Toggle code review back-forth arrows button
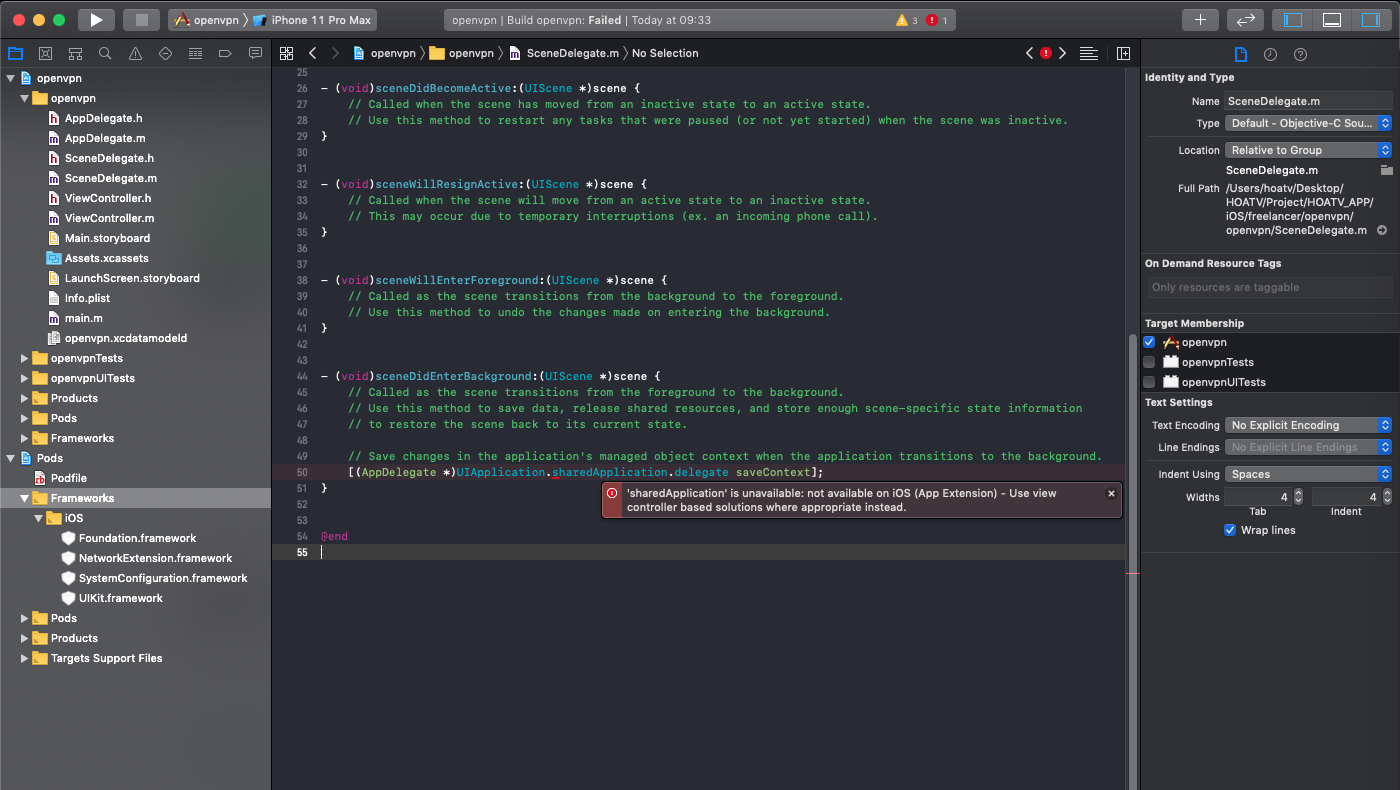This screenshot has width=1400, height=790. coord(1245,20)
